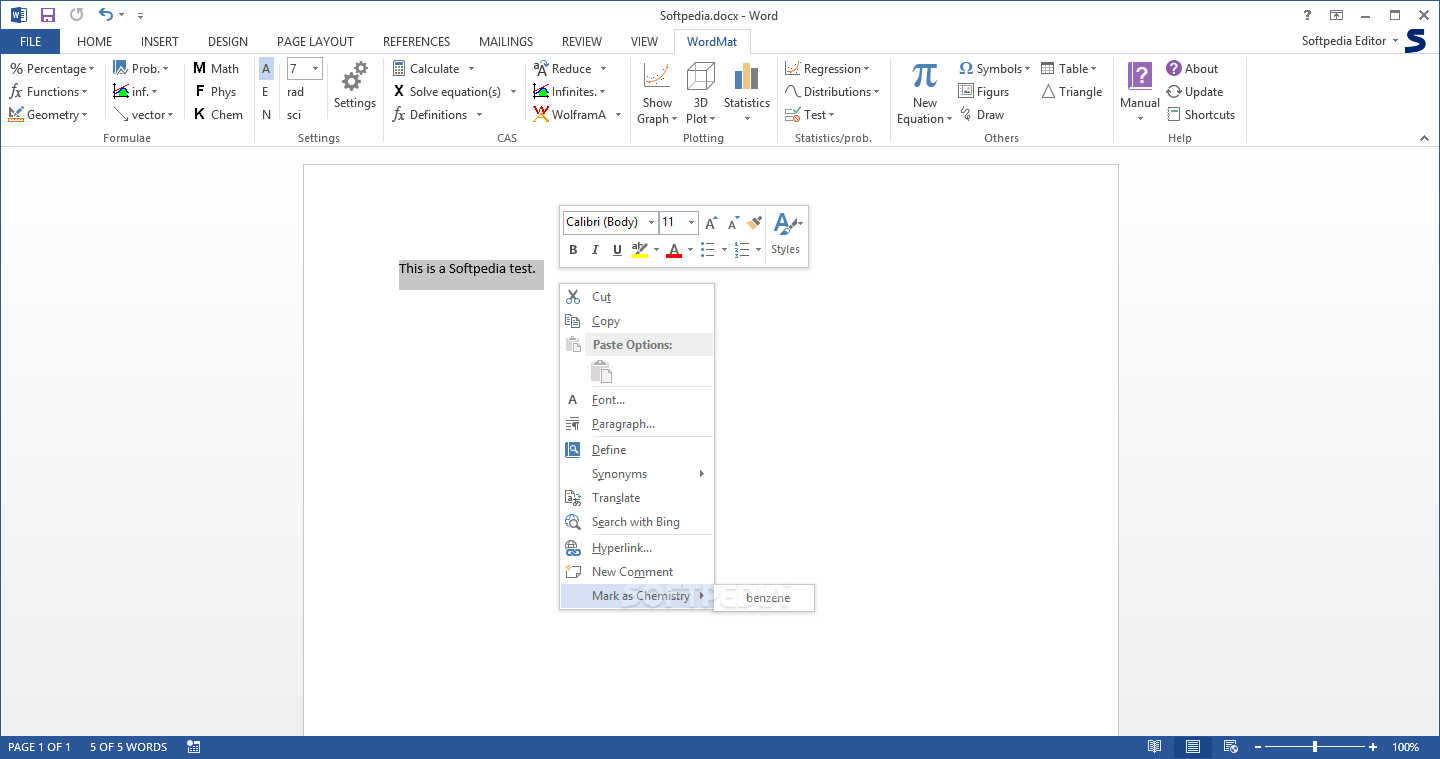Open the New Equation pi icon
The height and width of the screenshot is (759, 1440).
[924, 78]
